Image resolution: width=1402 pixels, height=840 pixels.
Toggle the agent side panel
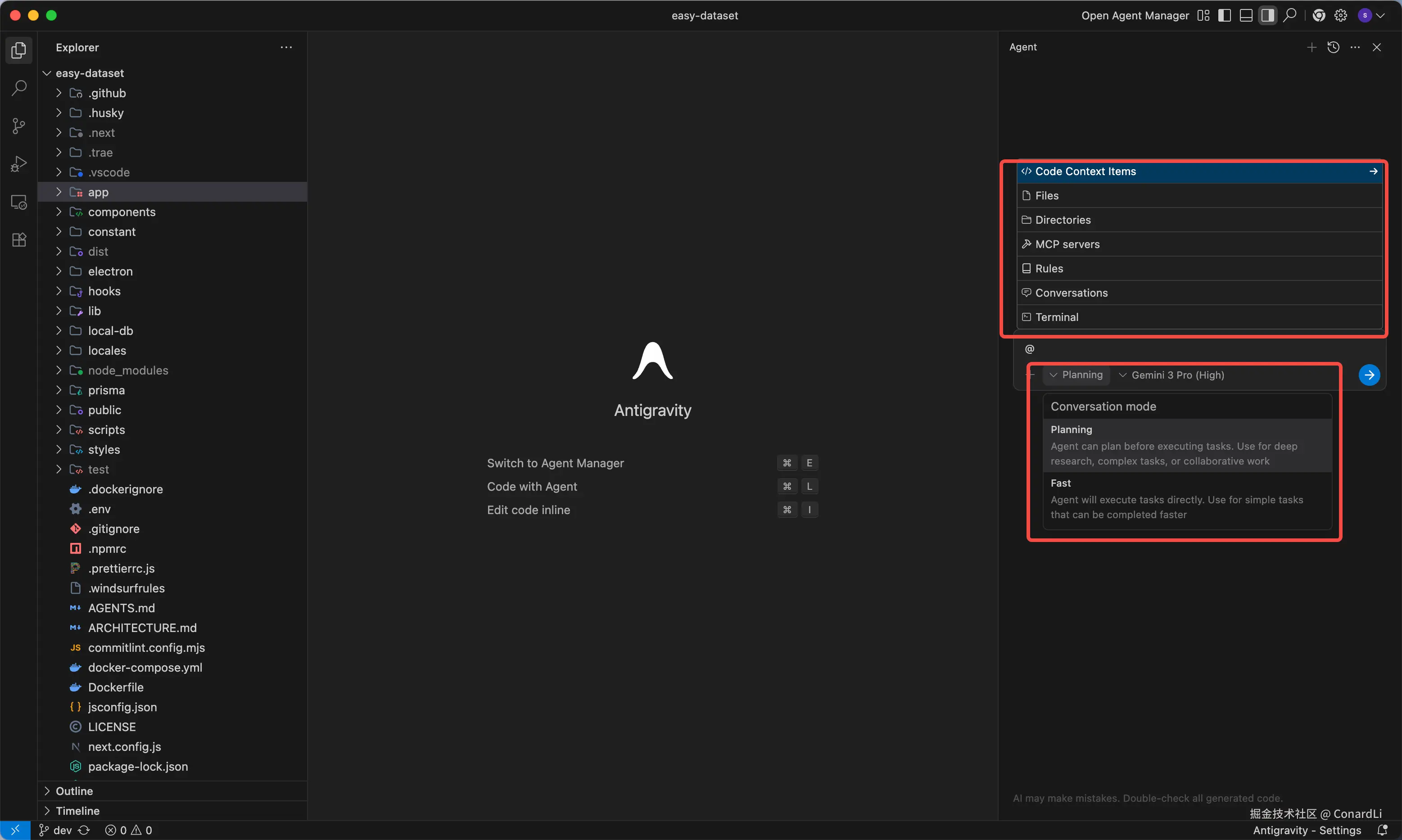coord(1267,16)
